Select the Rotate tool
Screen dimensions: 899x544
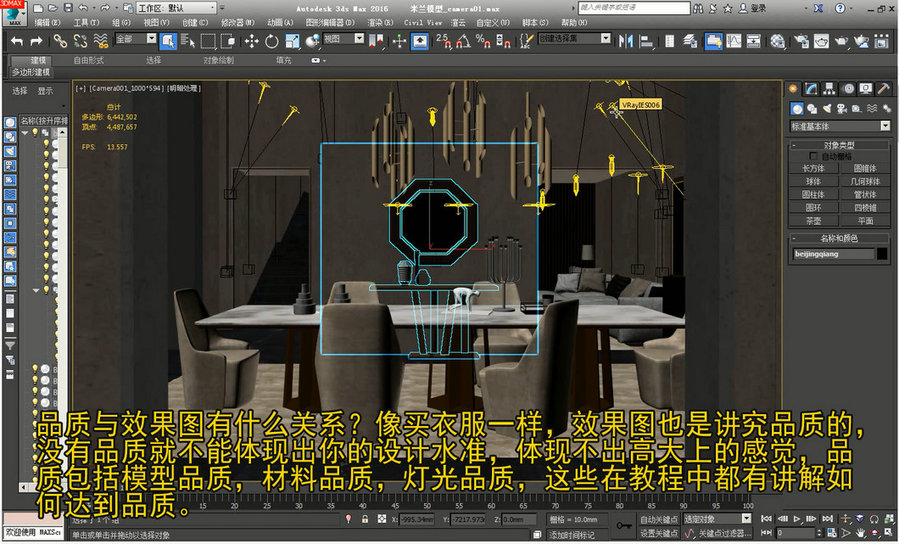pos(272,41)
